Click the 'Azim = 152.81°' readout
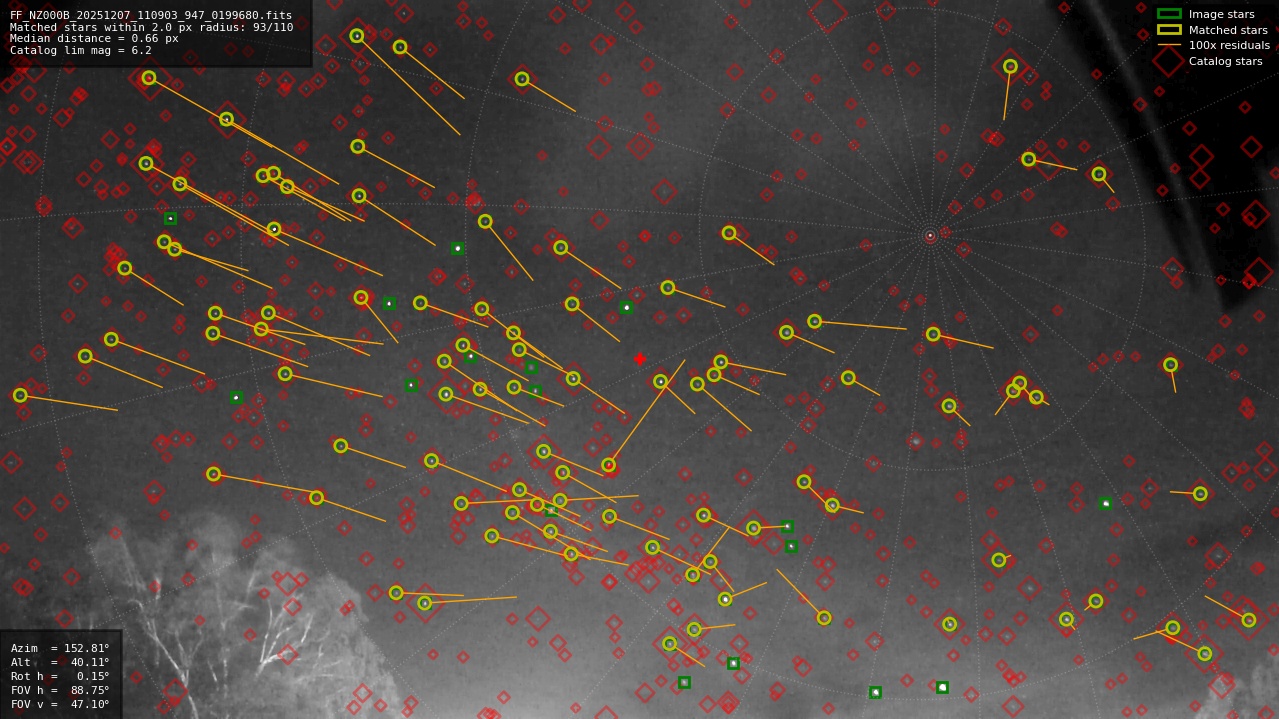 (x=60, y=648)
